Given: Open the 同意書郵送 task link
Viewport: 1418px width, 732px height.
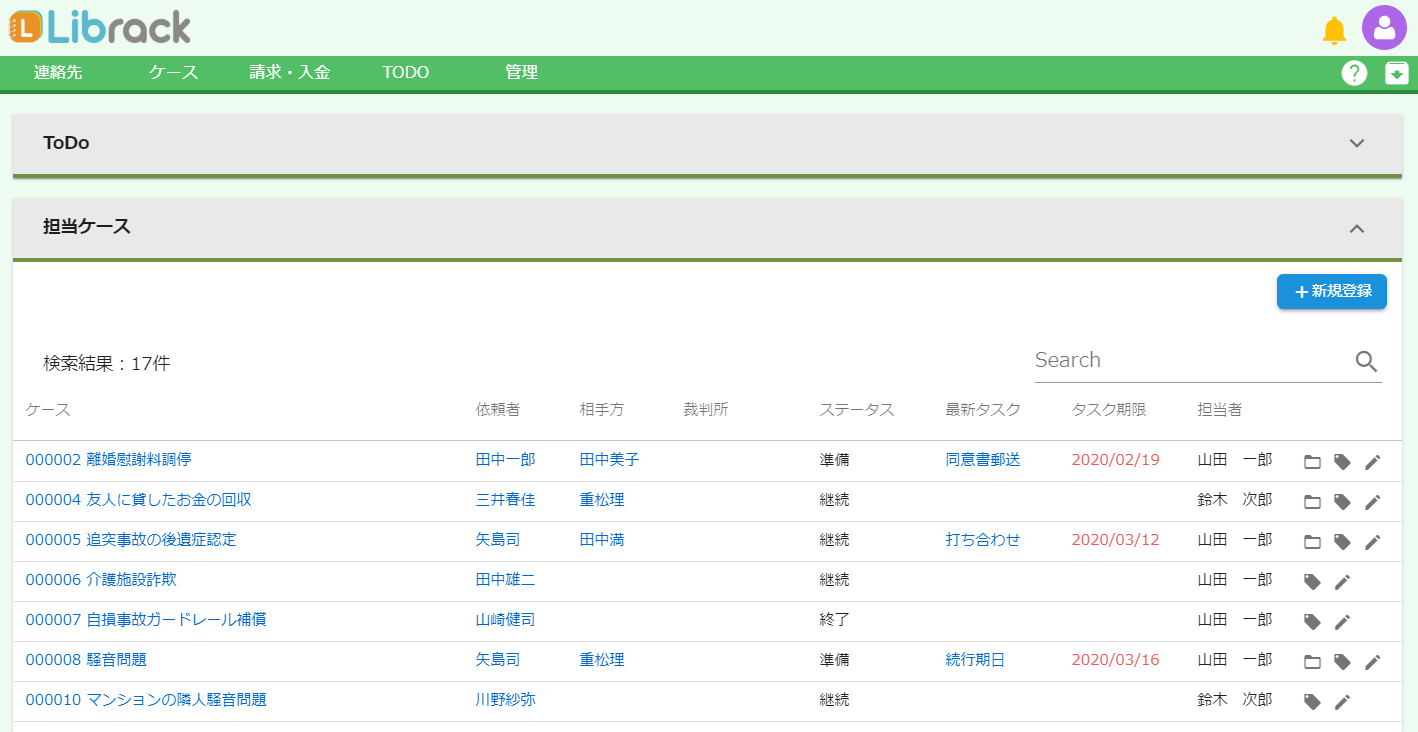Looking at the screenshot, I should click(x=982, y=460).
